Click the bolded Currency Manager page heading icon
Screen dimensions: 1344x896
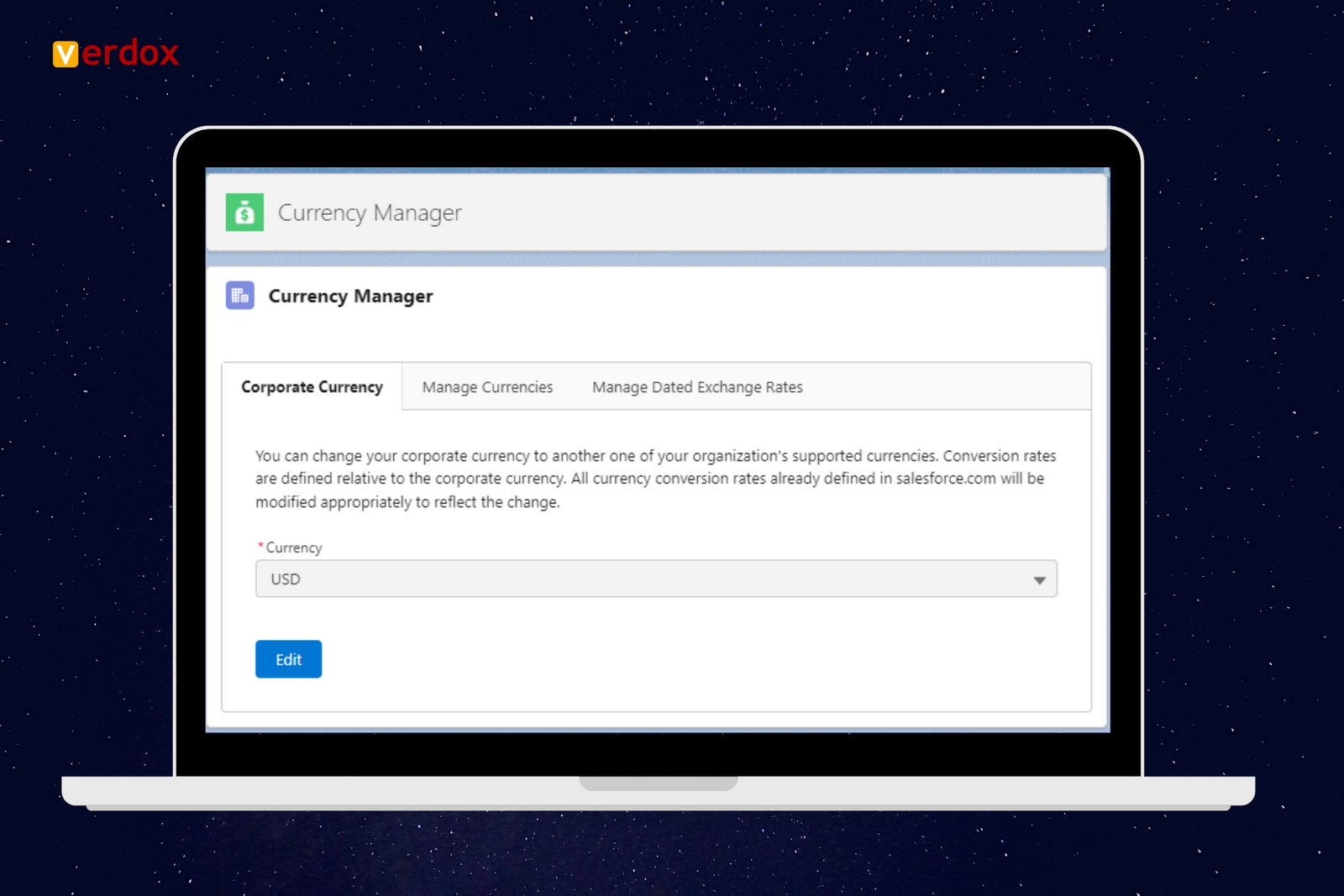click(239, 295)
